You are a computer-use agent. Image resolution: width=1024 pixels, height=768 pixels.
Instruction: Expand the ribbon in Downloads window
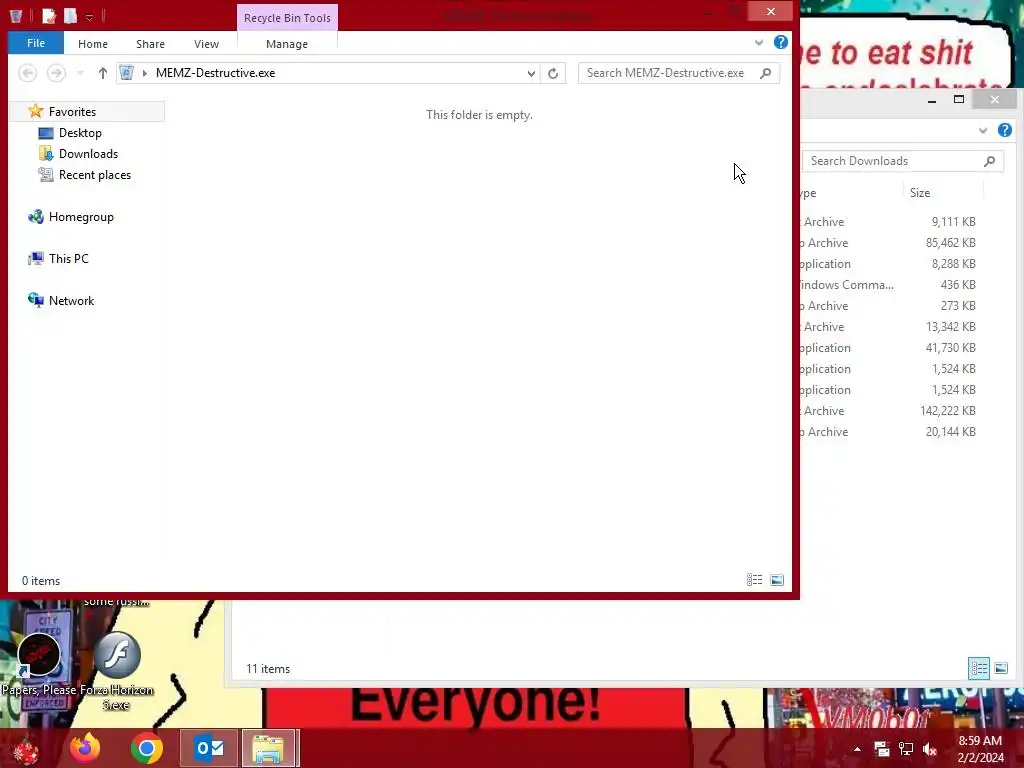[x=983, y=131]
